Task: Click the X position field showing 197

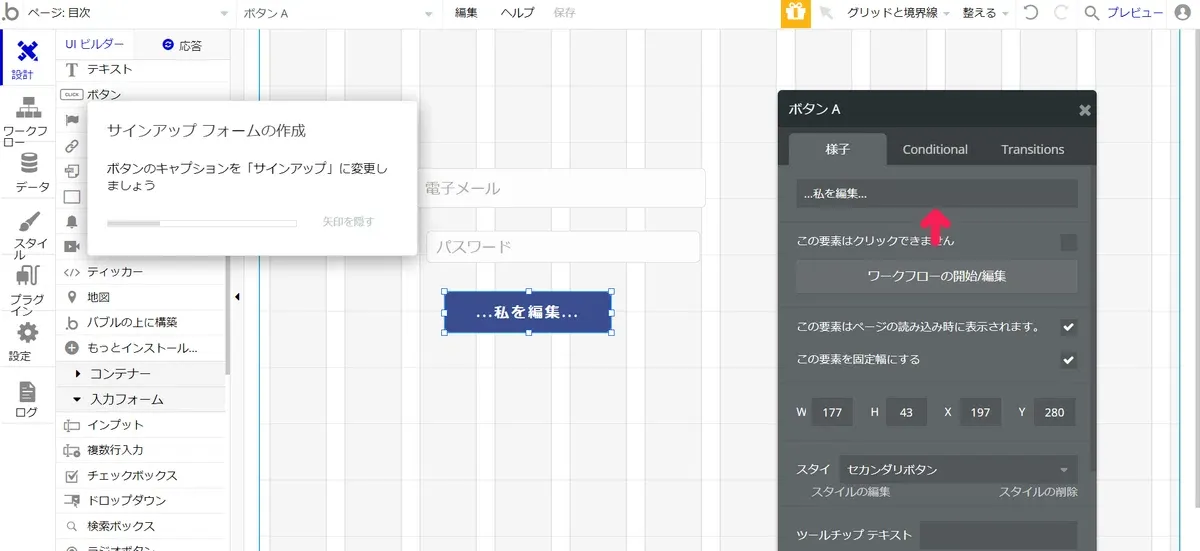Action: (x=980, y=412)
